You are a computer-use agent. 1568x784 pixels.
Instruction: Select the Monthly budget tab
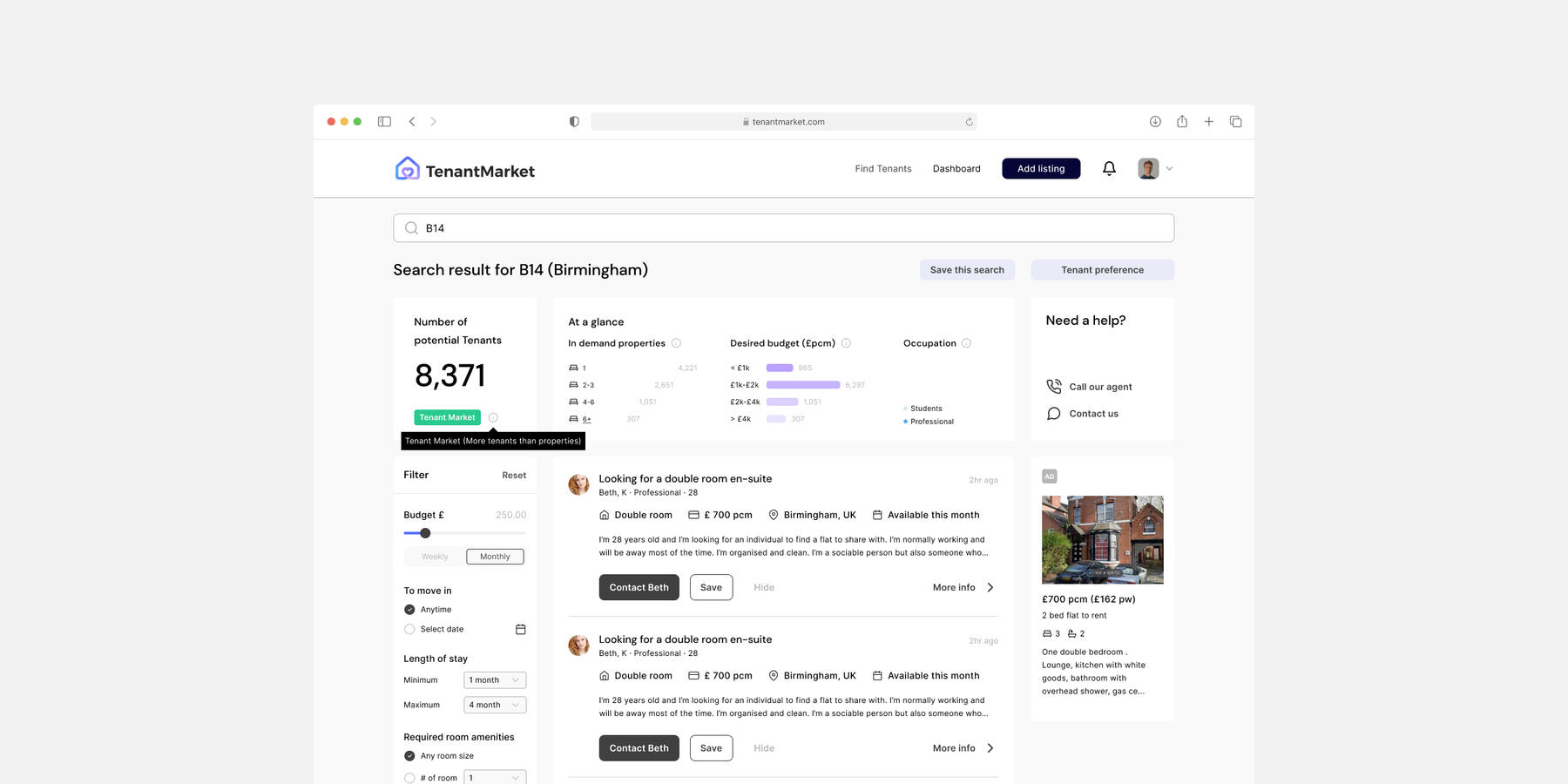coord(495,556)
